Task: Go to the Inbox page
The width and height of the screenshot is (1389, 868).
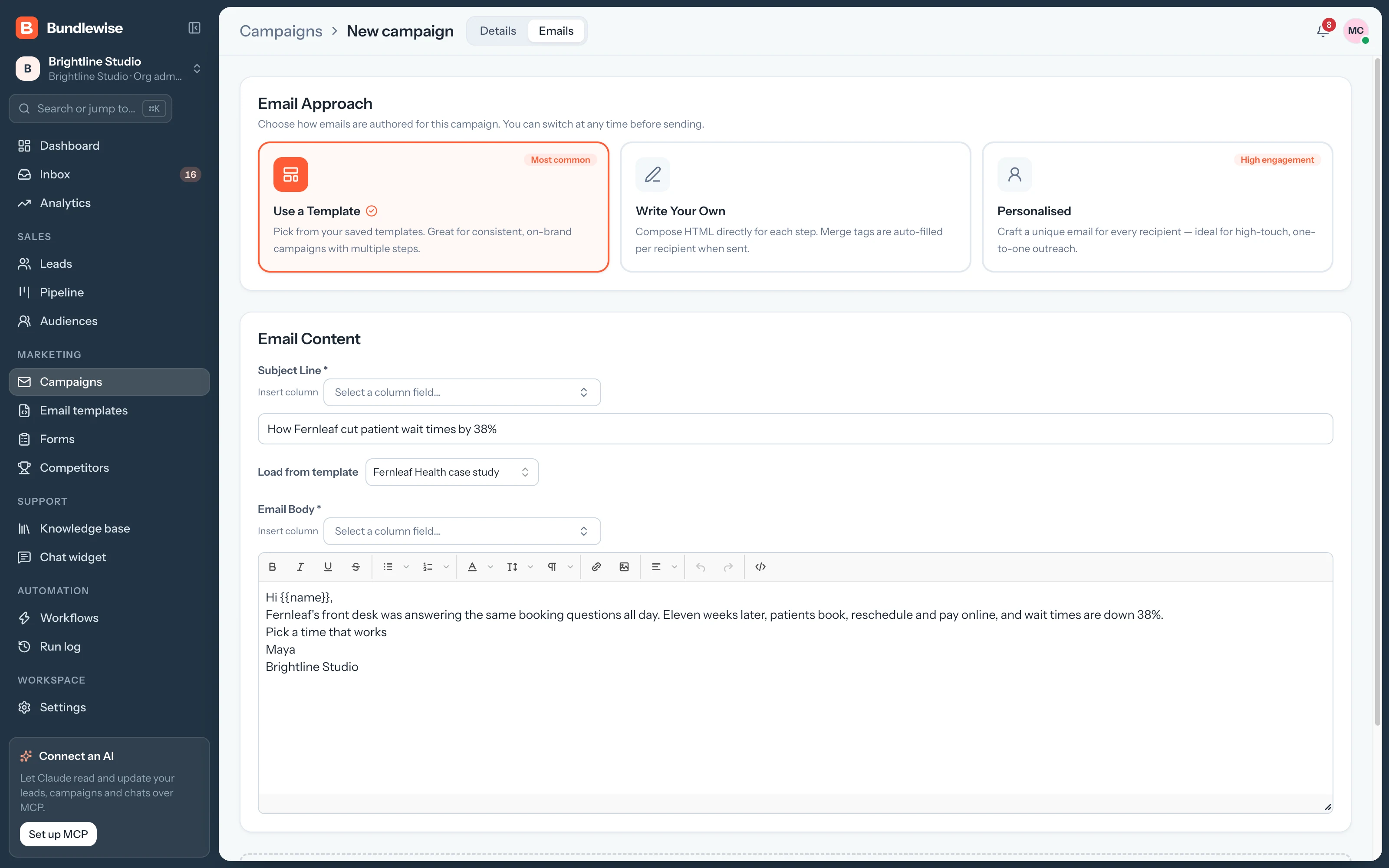Action: tap(109, 174)
